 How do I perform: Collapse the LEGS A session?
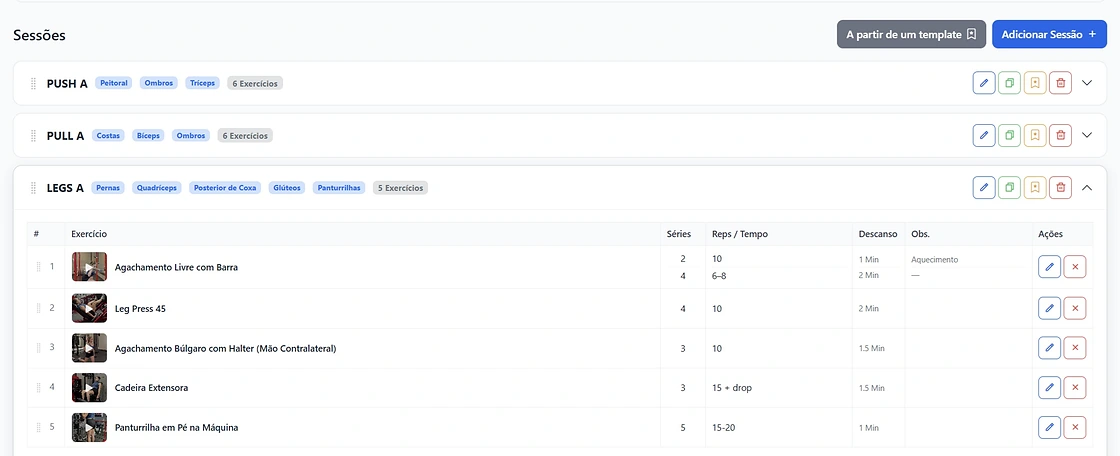[x=1087, y=187]
